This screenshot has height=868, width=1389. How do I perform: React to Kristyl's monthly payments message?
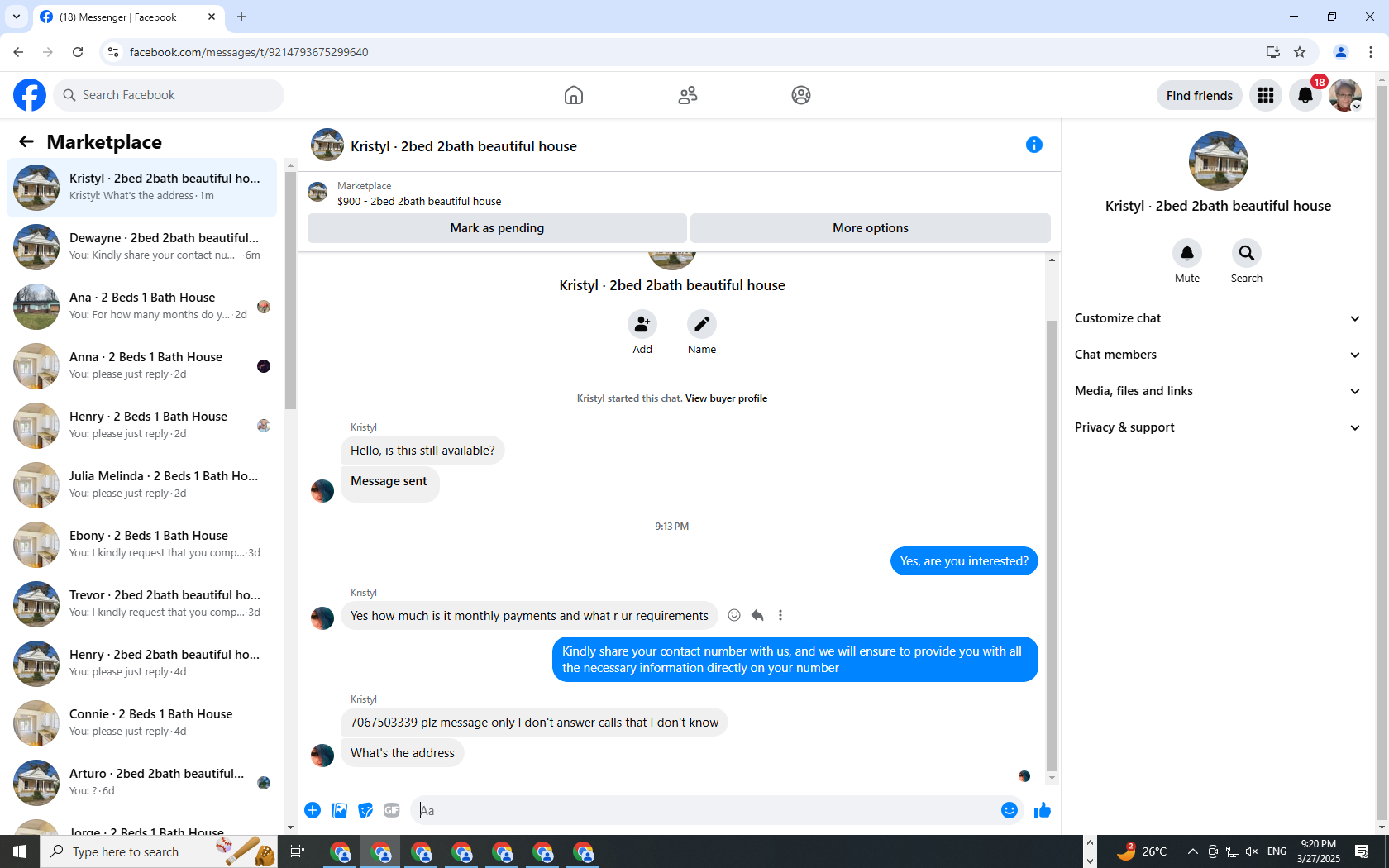pyautogui.click(x=734, y=615)
